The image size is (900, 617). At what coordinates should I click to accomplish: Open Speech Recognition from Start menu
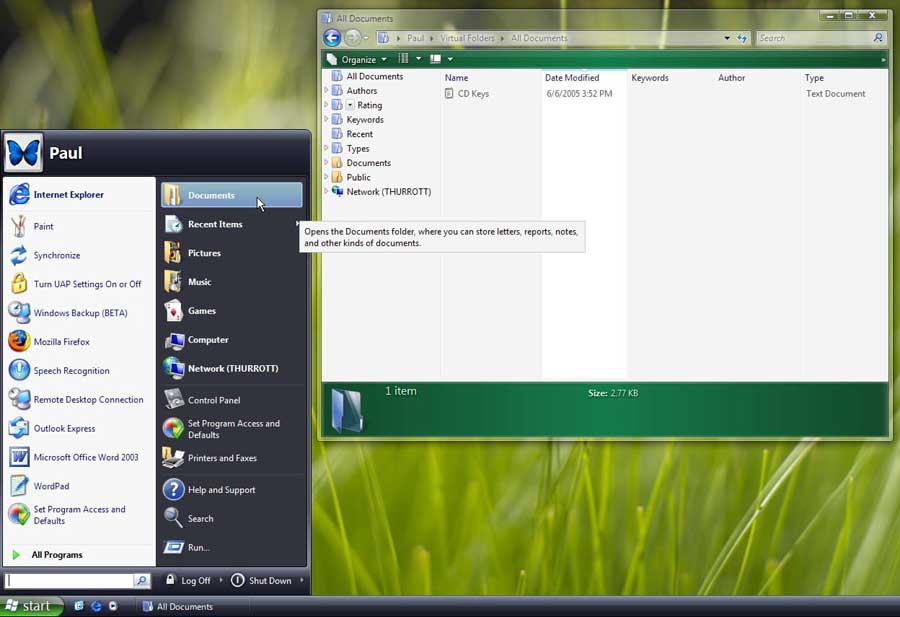pyautogui.click(x=71, y=371)
